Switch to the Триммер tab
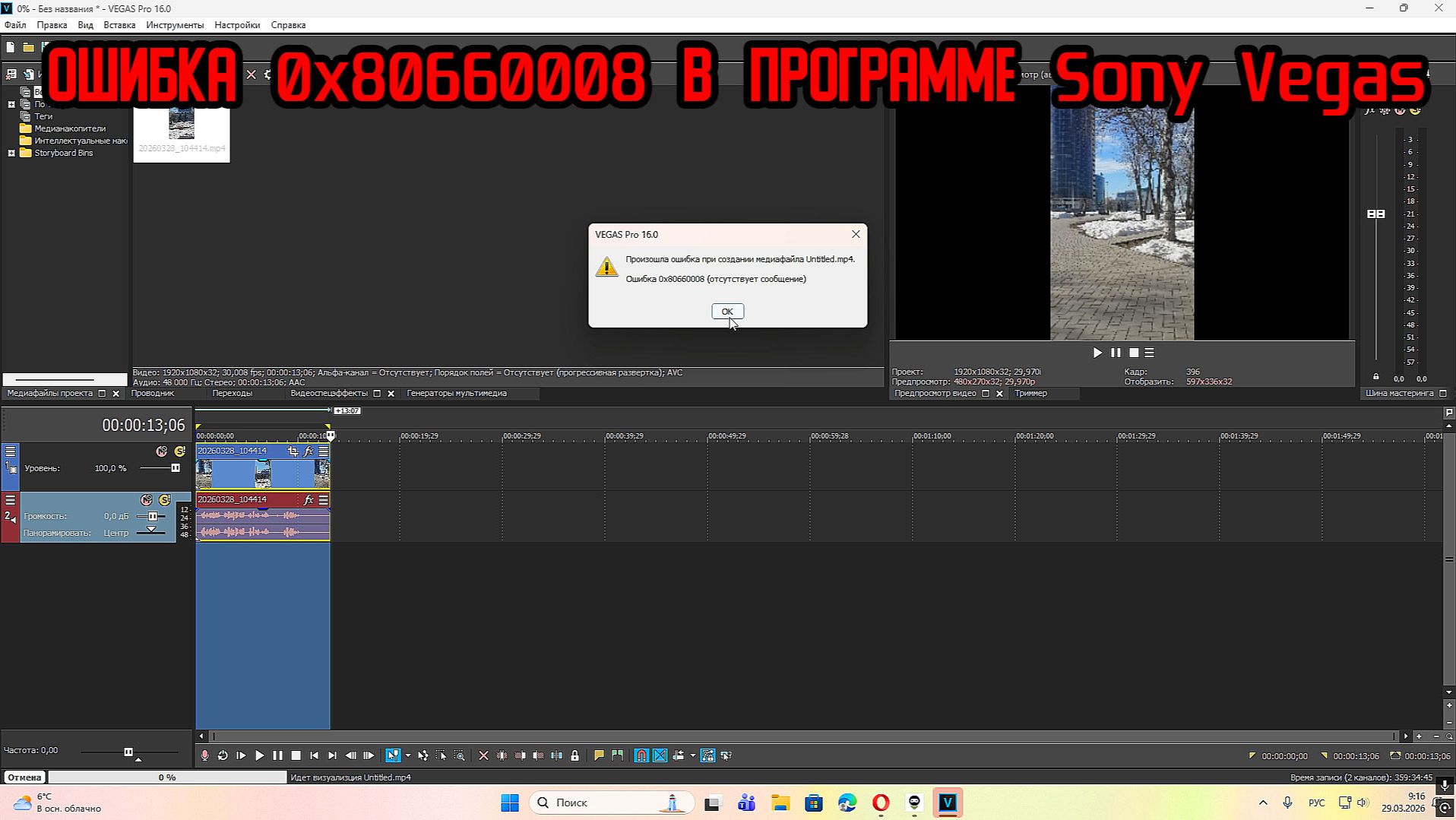Image resolution: width=1456 pixels, height=820 pixels. coord(1030,394)
